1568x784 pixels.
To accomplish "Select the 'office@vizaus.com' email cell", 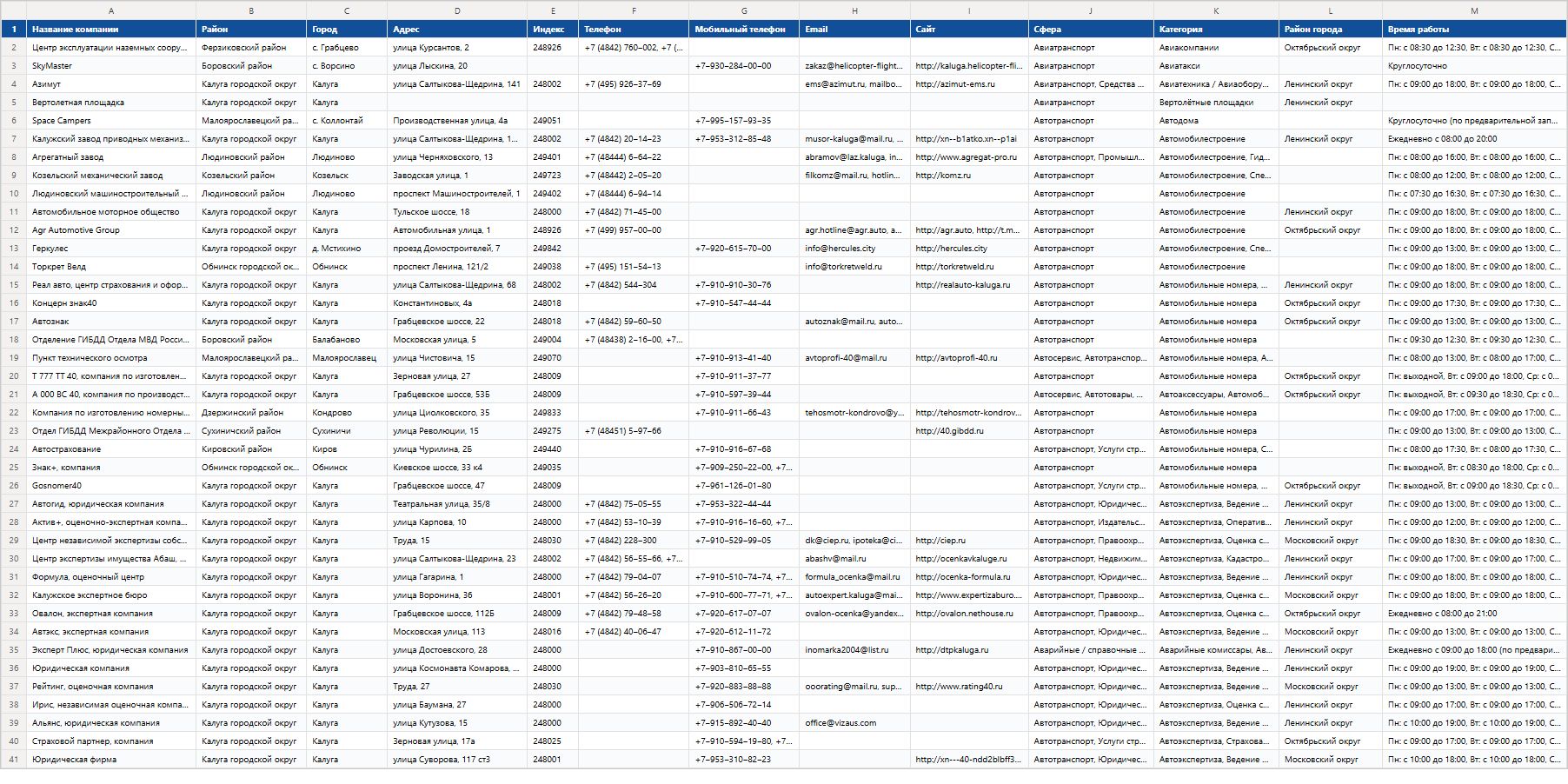I will click(854, 723).
